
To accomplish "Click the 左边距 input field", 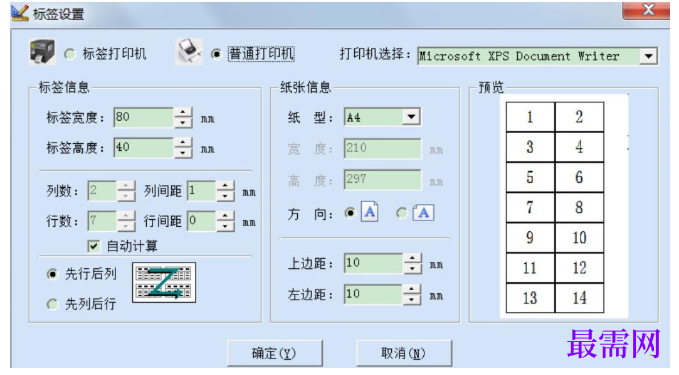I will 373,294.
